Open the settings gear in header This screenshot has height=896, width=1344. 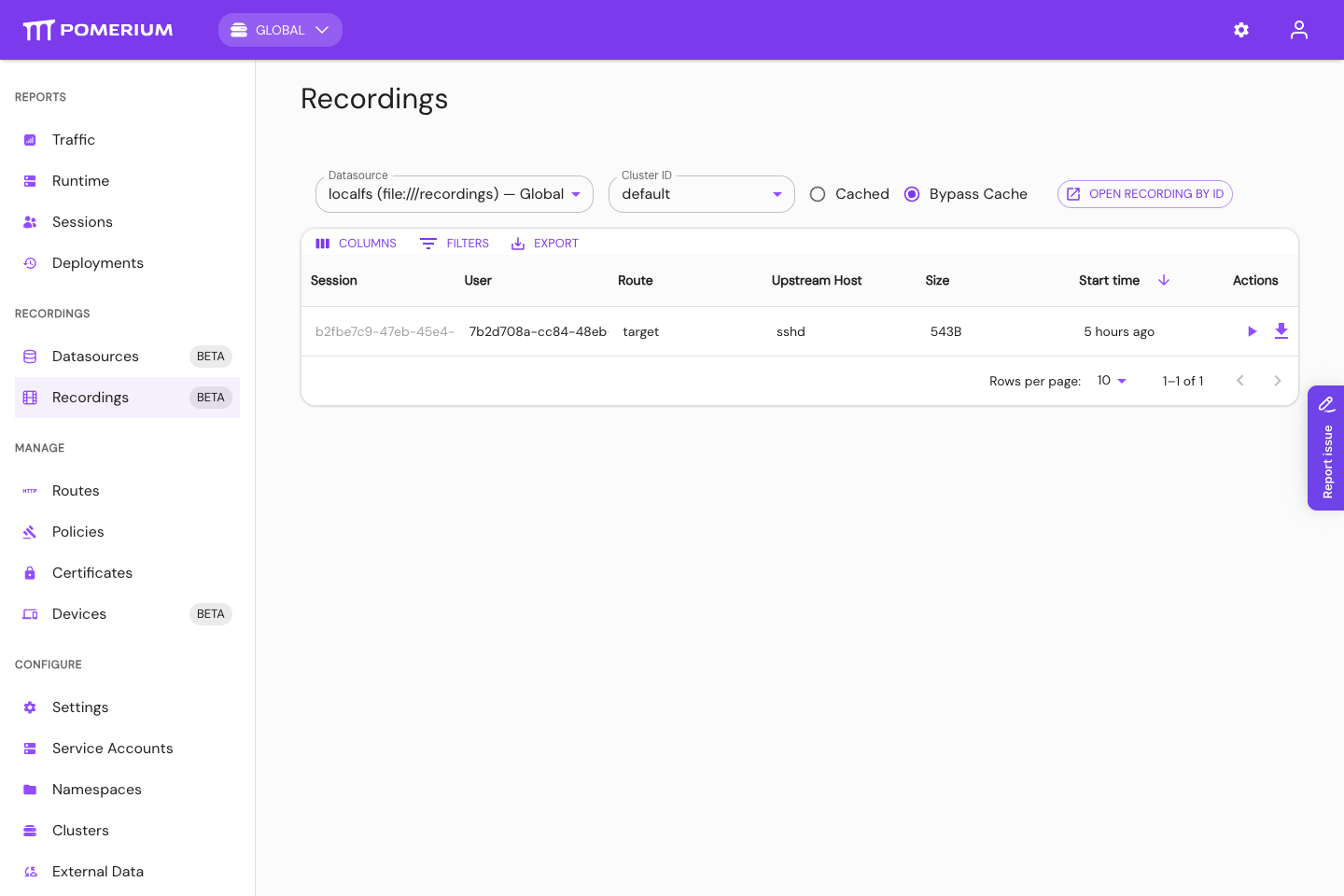point(1241,30)
